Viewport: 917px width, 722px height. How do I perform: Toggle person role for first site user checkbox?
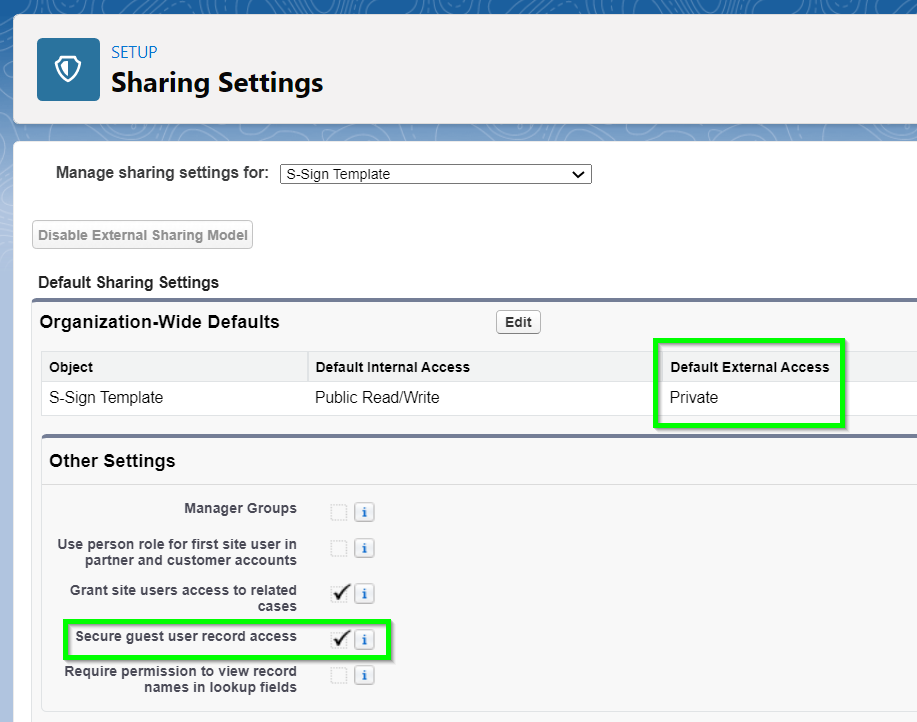(339, 548)
